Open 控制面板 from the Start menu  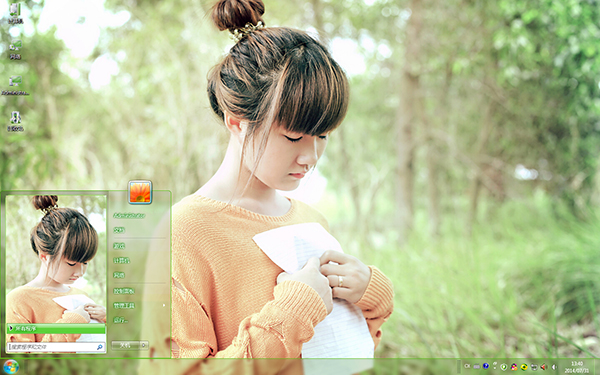pyautogui.click(x=124, y=291)
